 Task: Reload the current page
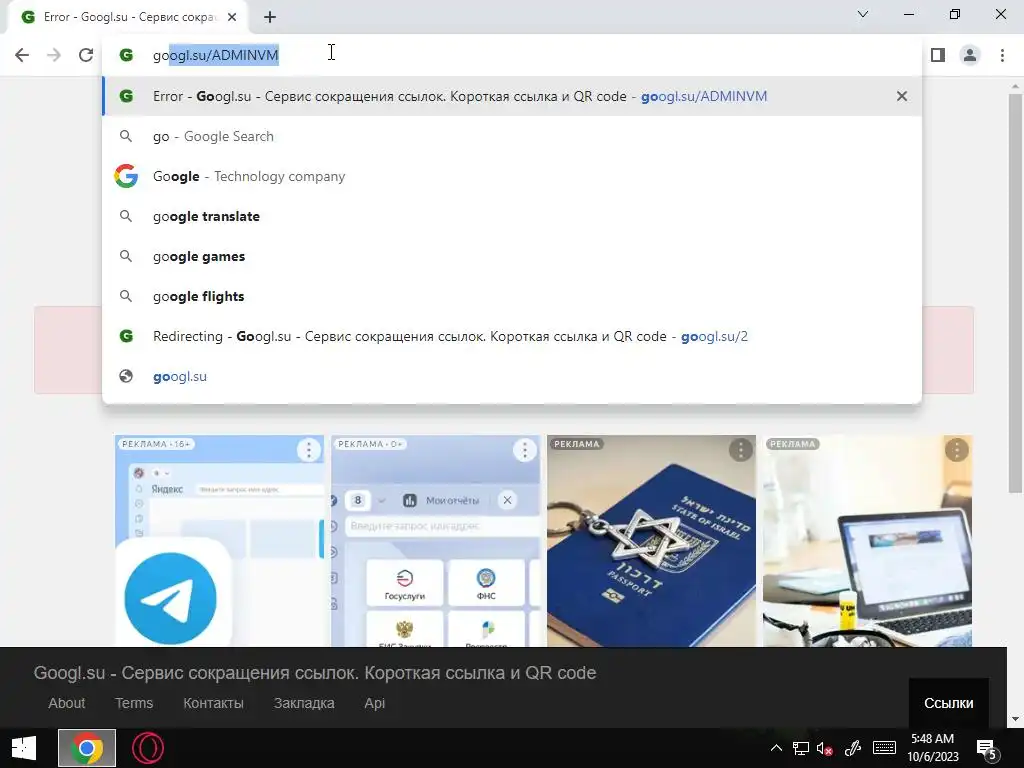[86, 55]
